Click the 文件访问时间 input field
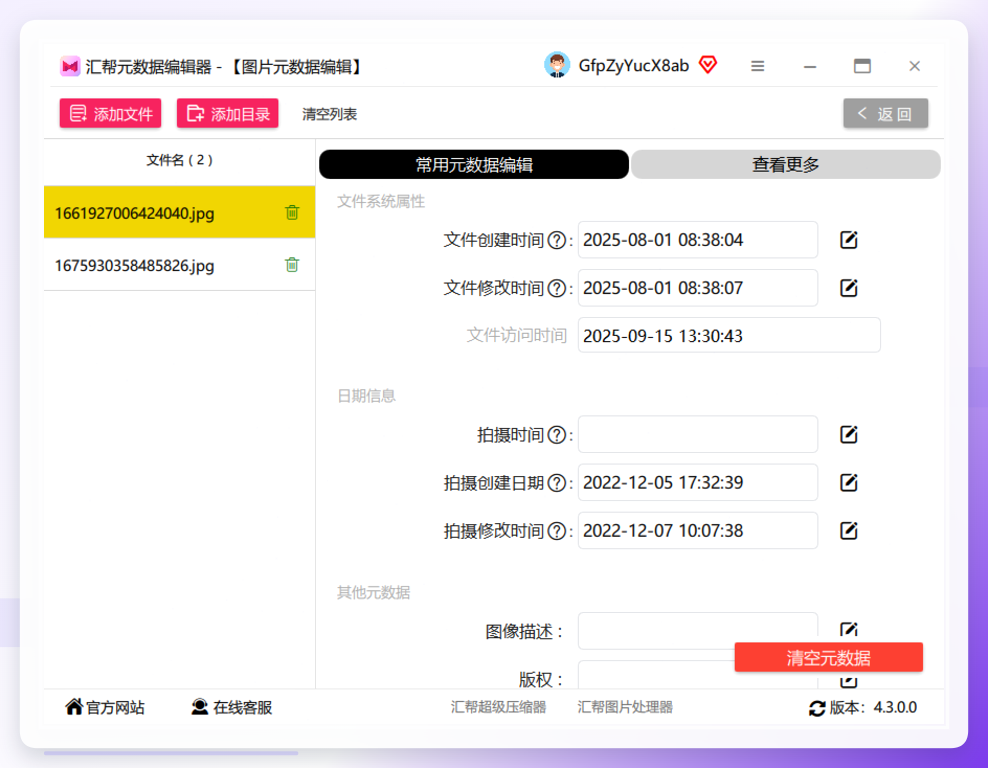The image size is (988, 768). coord(729,335)
